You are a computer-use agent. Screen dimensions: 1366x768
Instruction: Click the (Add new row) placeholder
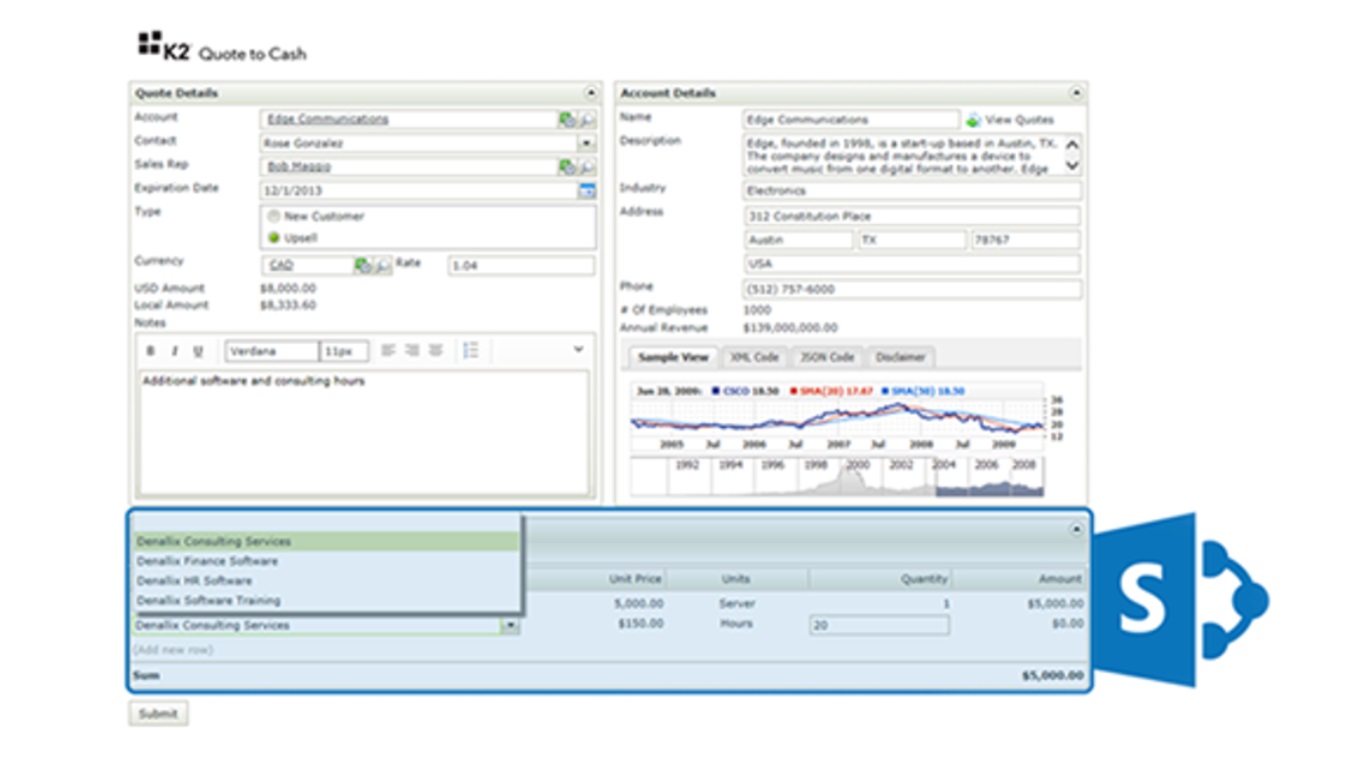pyautogui.click(x=173, y=650)
